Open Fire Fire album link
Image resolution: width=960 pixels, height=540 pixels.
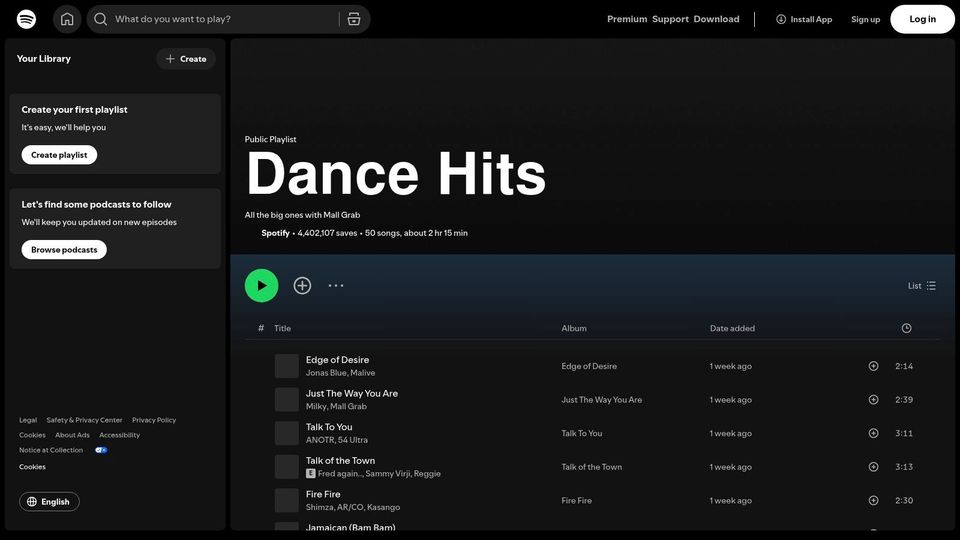(x=577, y=501)
